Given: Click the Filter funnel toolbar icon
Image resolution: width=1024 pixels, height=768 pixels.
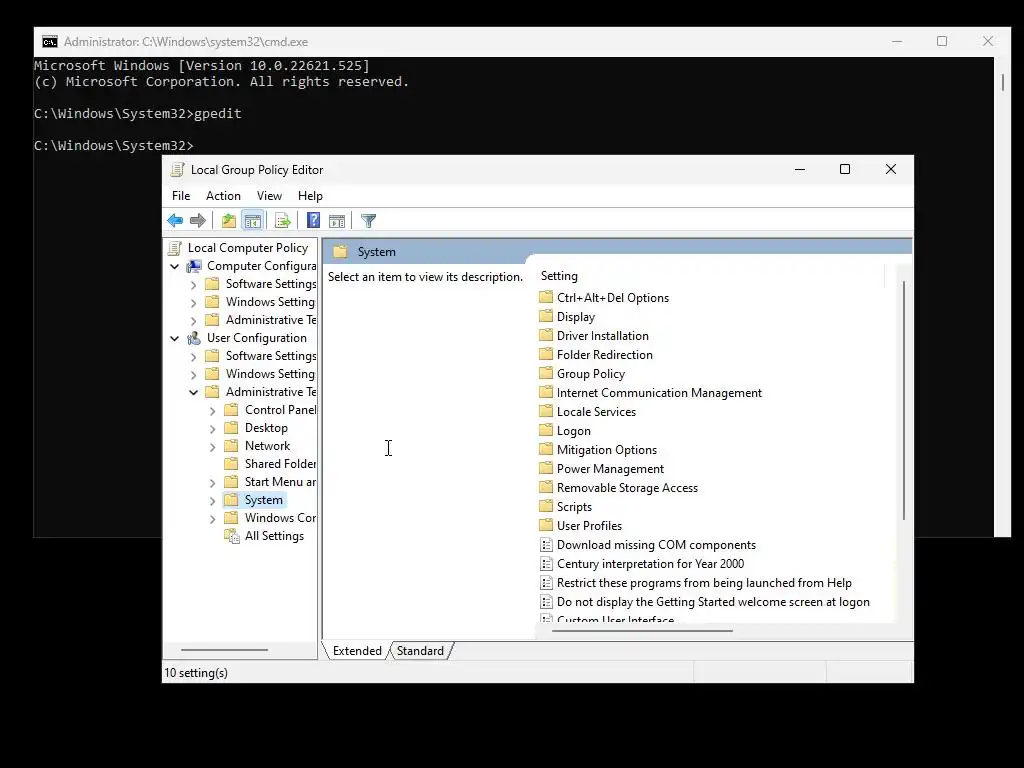Looking at the screenshot, I should (x=368, y=221).
